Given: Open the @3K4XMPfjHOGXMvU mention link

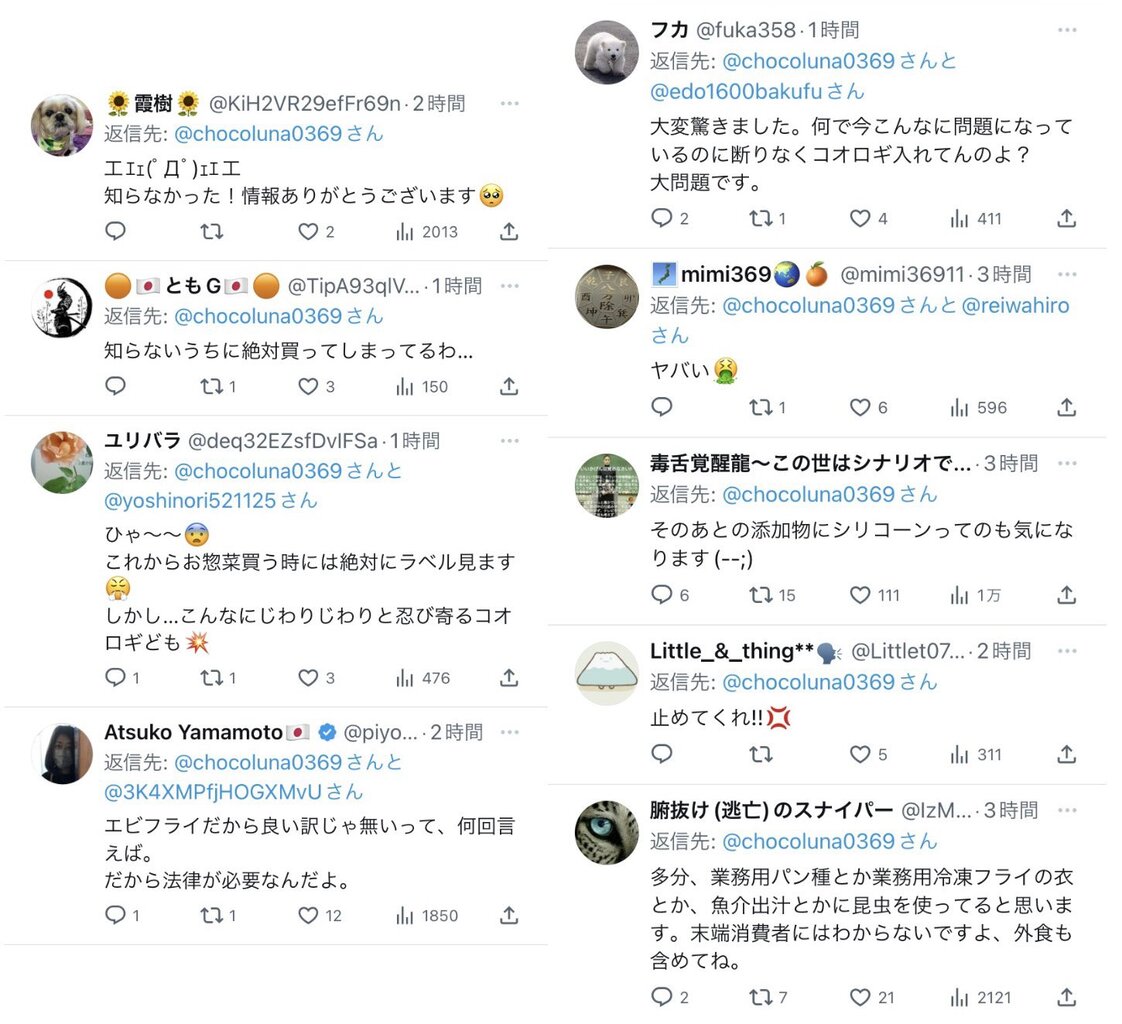Looking at the screenshot, I should coord(213,792).
